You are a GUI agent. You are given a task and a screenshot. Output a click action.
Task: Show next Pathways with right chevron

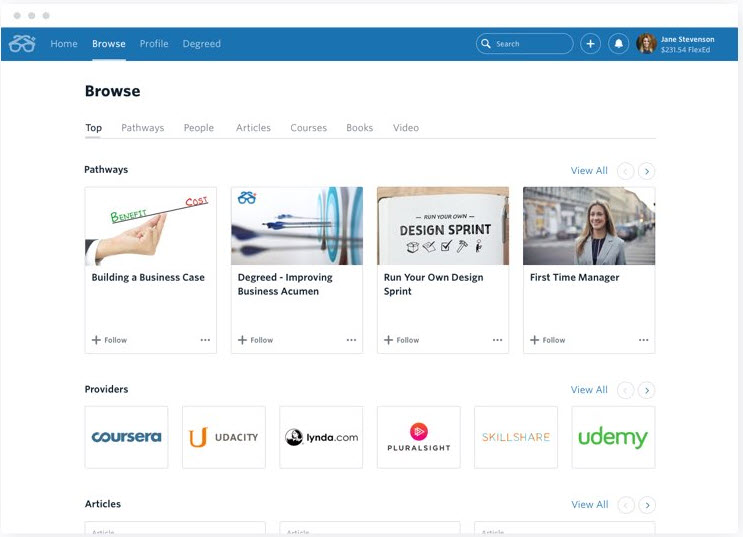point(647,171)
